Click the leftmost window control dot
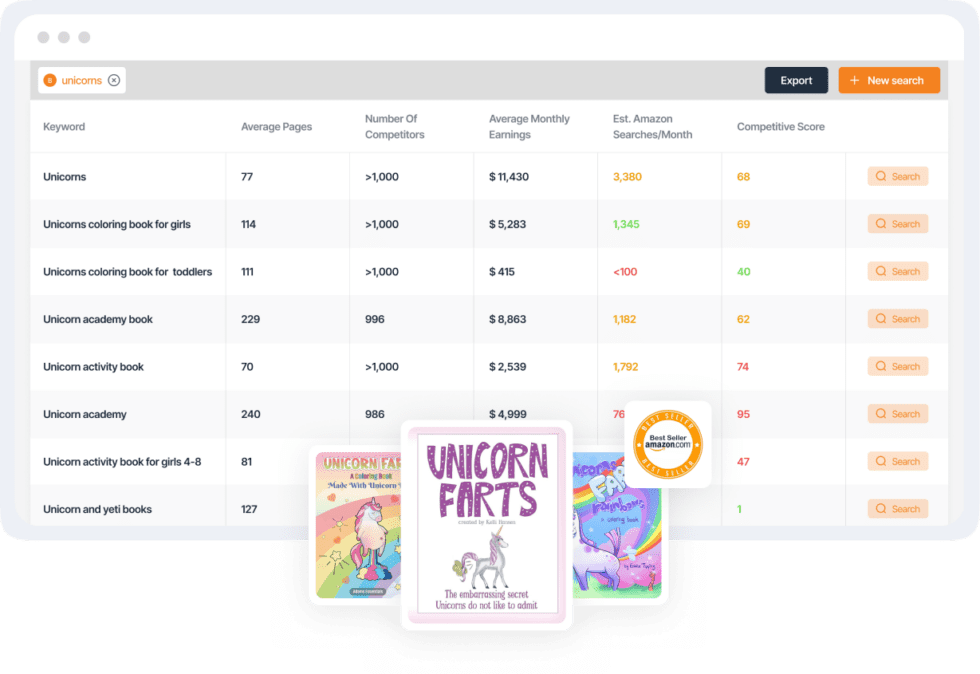 [x=42, y=37]
